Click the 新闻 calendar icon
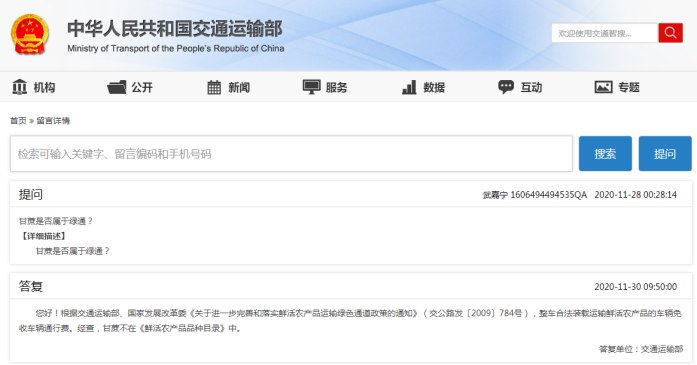This screenshot has width=697, height=365. pos(214,87)
